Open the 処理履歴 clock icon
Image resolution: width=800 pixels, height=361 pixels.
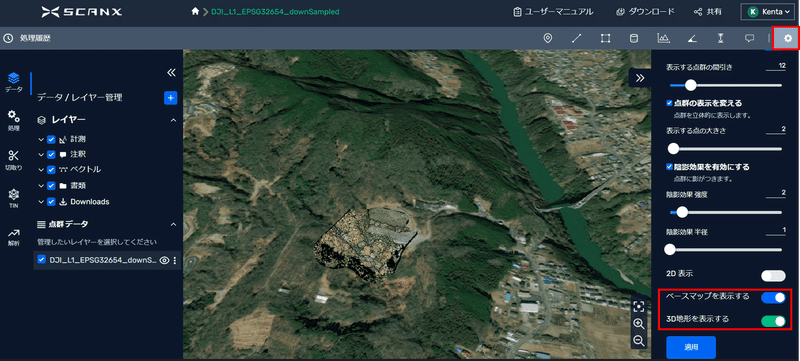[x=8, y=38]
